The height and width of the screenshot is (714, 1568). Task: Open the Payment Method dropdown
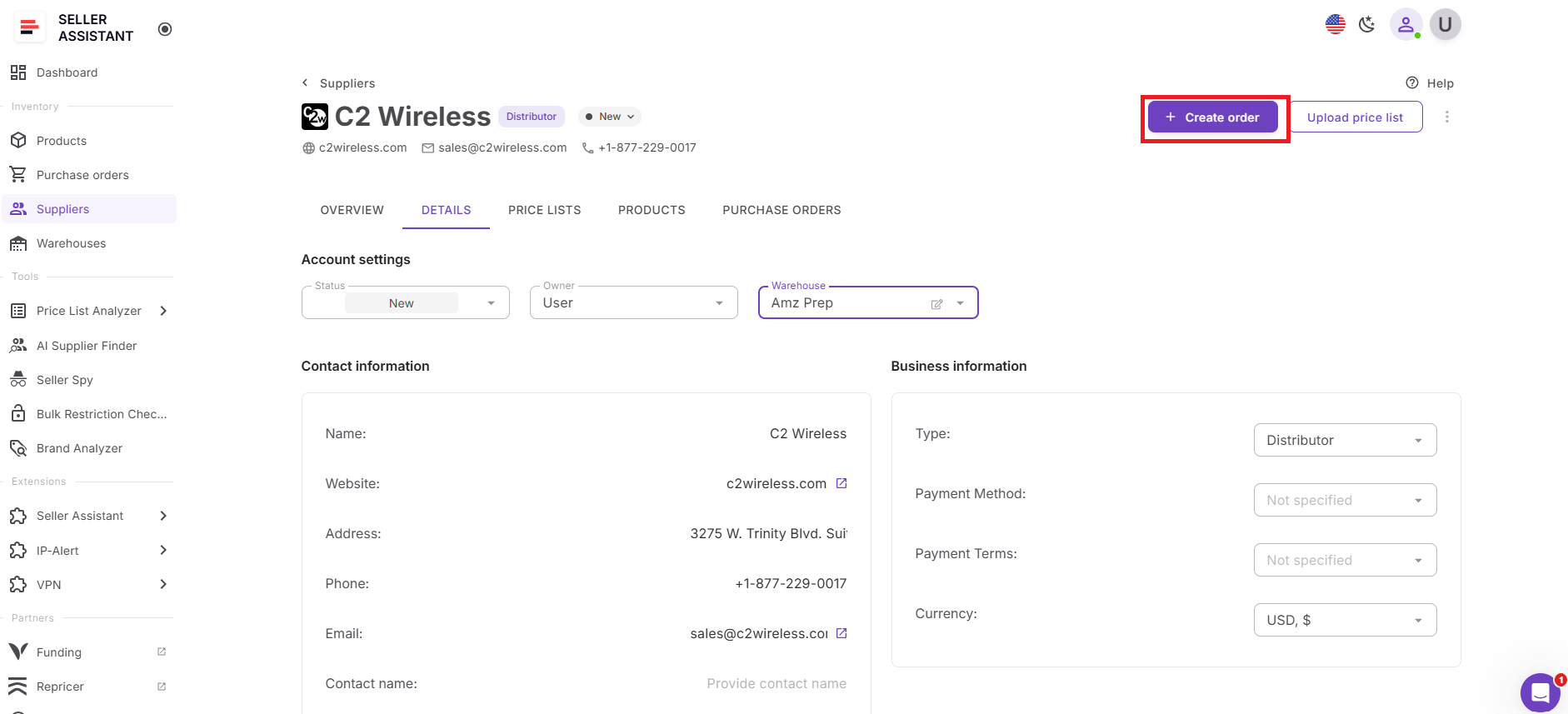(1344, 500)
